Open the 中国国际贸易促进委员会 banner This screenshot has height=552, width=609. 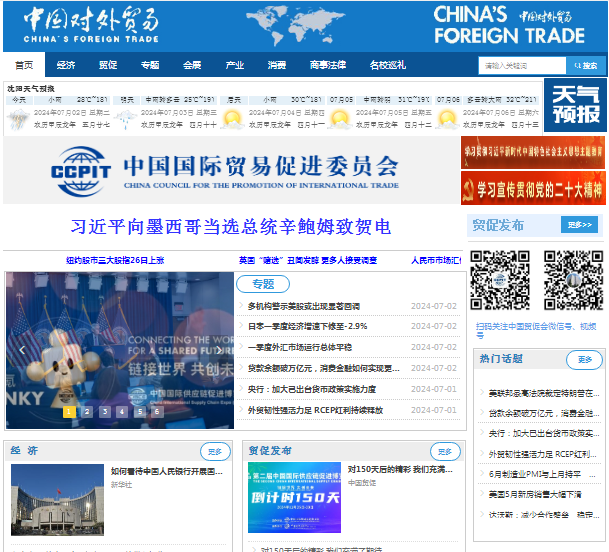pyautogui.click(x=231, y=170)
